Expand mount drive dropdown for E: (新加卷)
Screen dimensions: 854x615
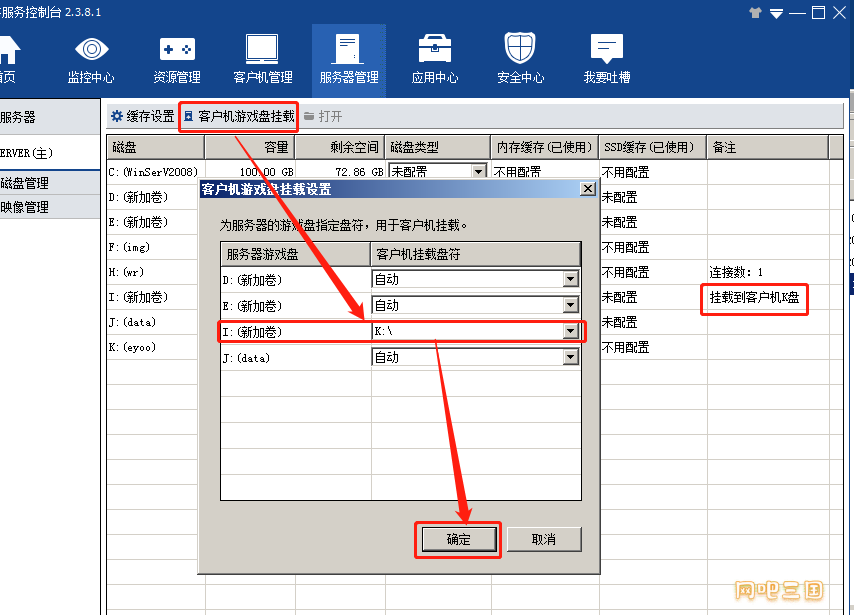click(570, 305)
